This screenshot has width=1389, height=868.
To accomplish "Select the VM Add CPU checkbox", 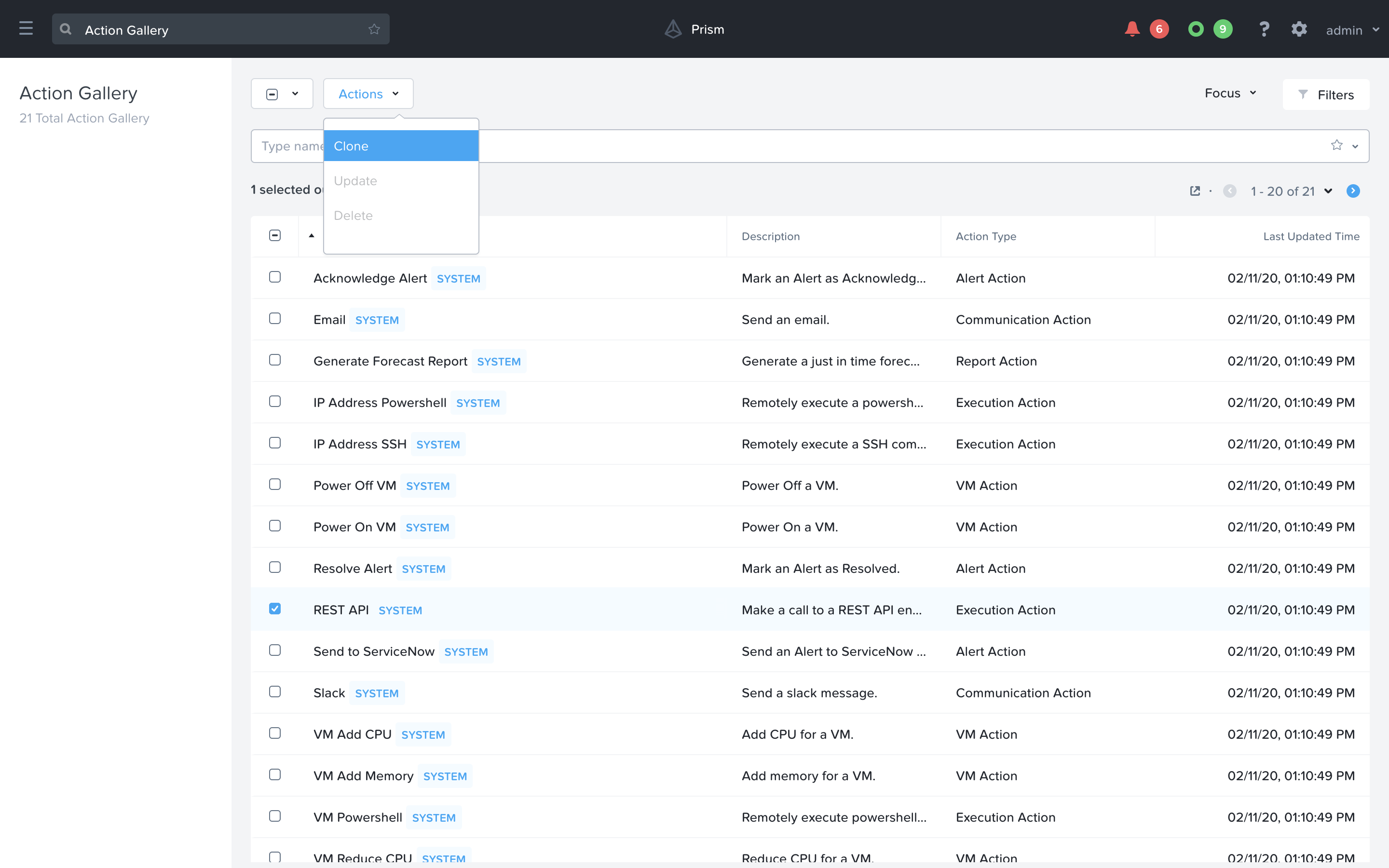I will click(x=275, y=733).
